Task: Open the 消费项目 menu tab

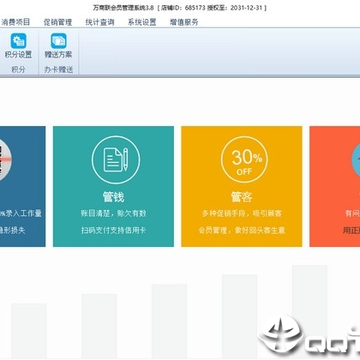Action: pyautogui.click(x=16, y=22)
